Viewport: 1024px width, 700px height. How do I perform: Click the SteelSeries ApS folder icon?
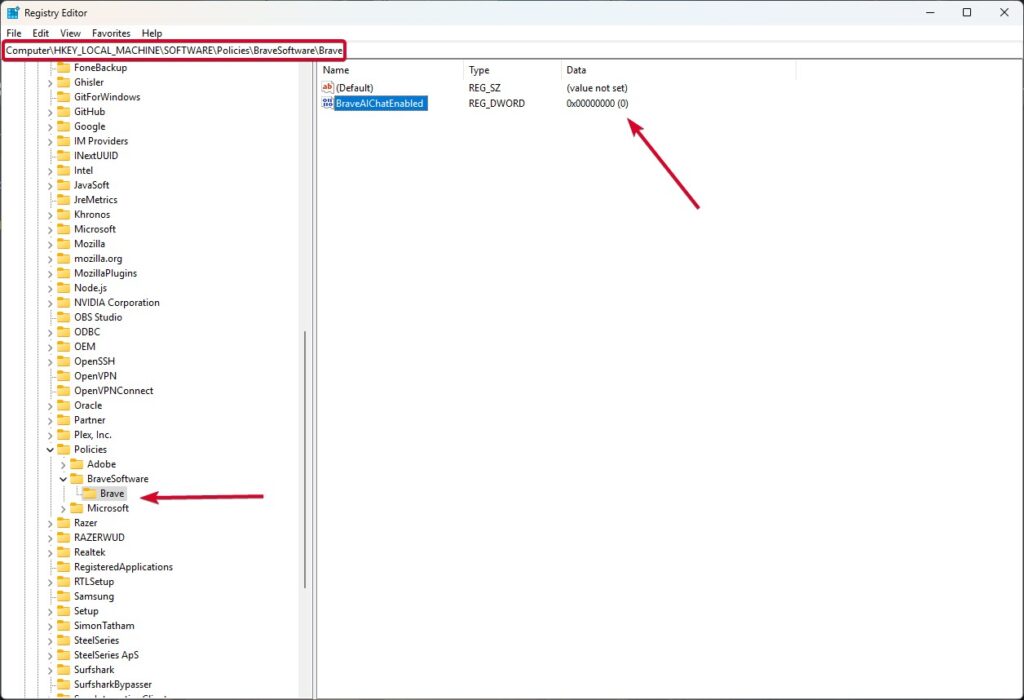tap(63, 655)
